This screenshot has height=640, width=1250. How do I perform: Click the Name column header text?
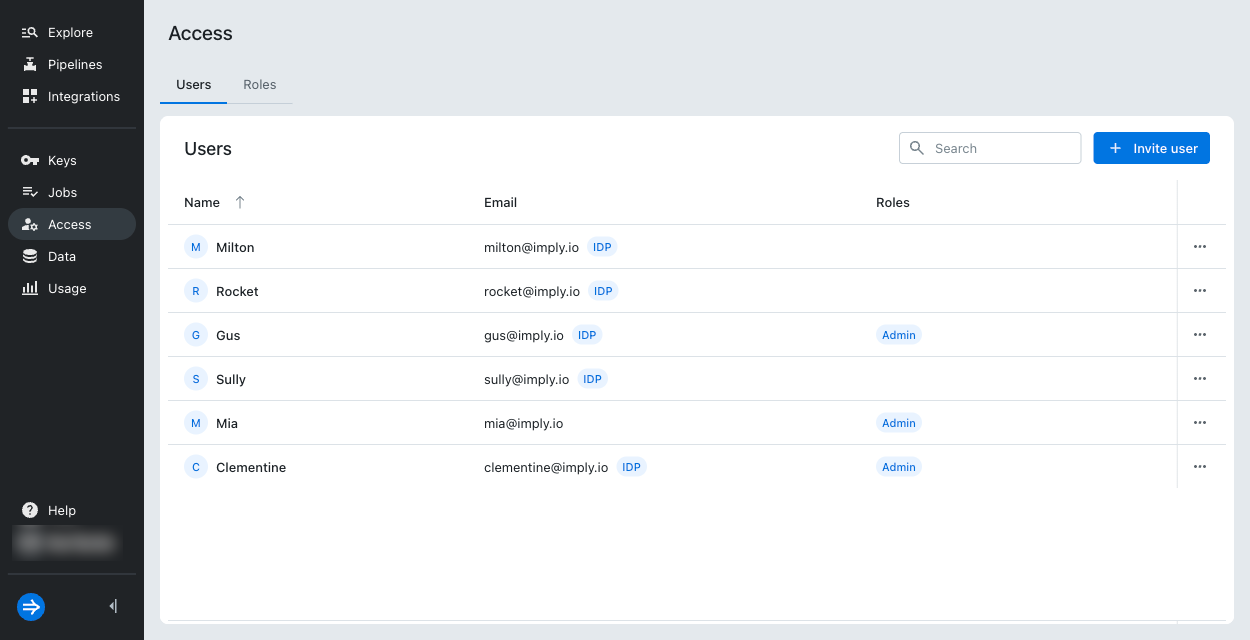tap(202, 202)
